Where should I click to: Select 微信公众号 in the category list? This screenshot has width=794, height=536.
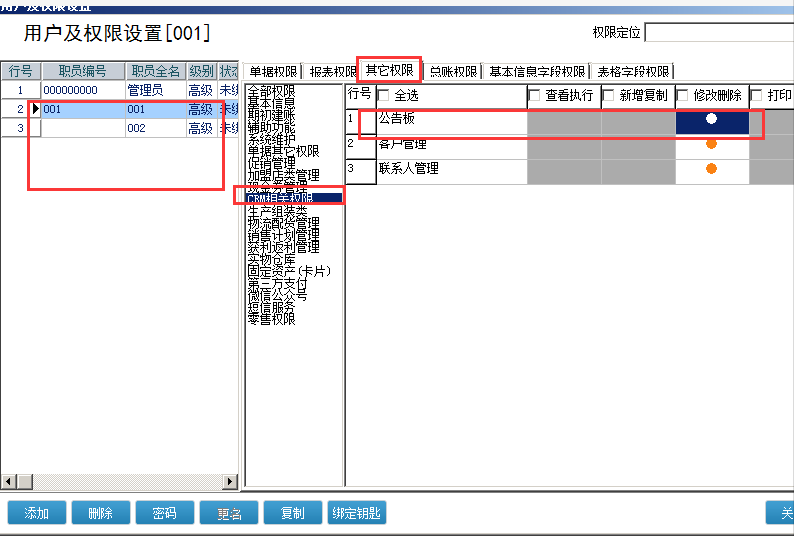point(277,295)
